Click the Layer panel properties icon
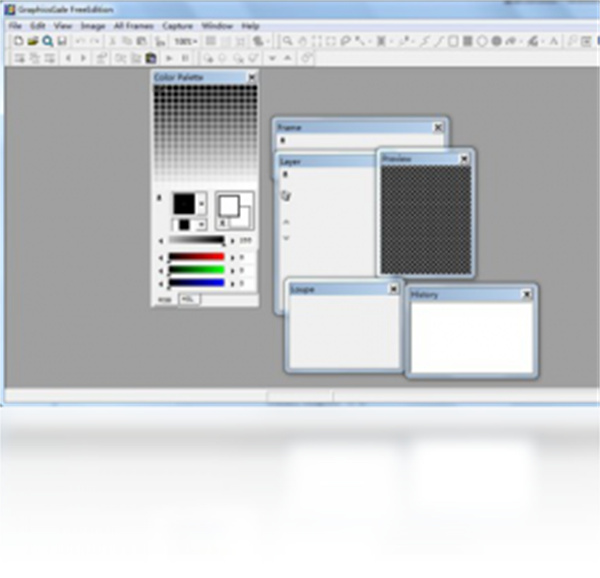 (x=286, y=195)
